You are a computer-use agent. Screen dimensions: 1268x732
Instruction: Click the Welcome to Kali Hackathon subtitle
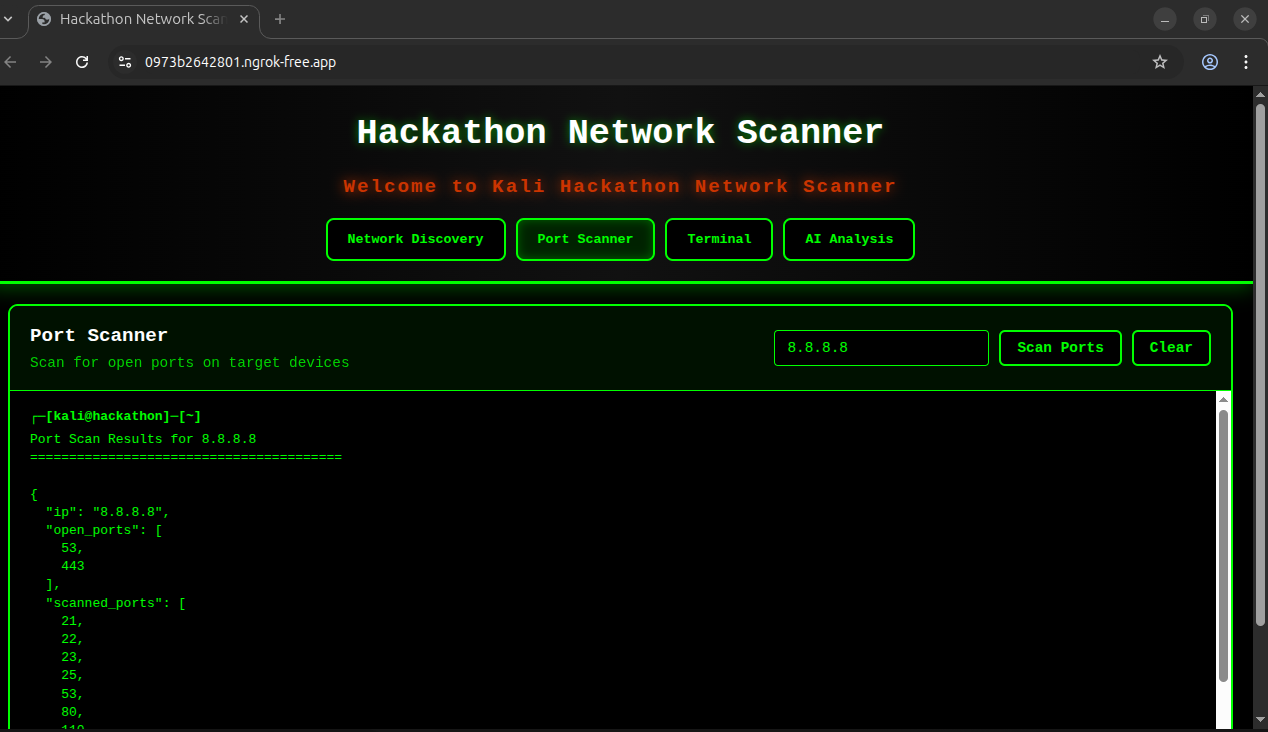click(620, 186)
